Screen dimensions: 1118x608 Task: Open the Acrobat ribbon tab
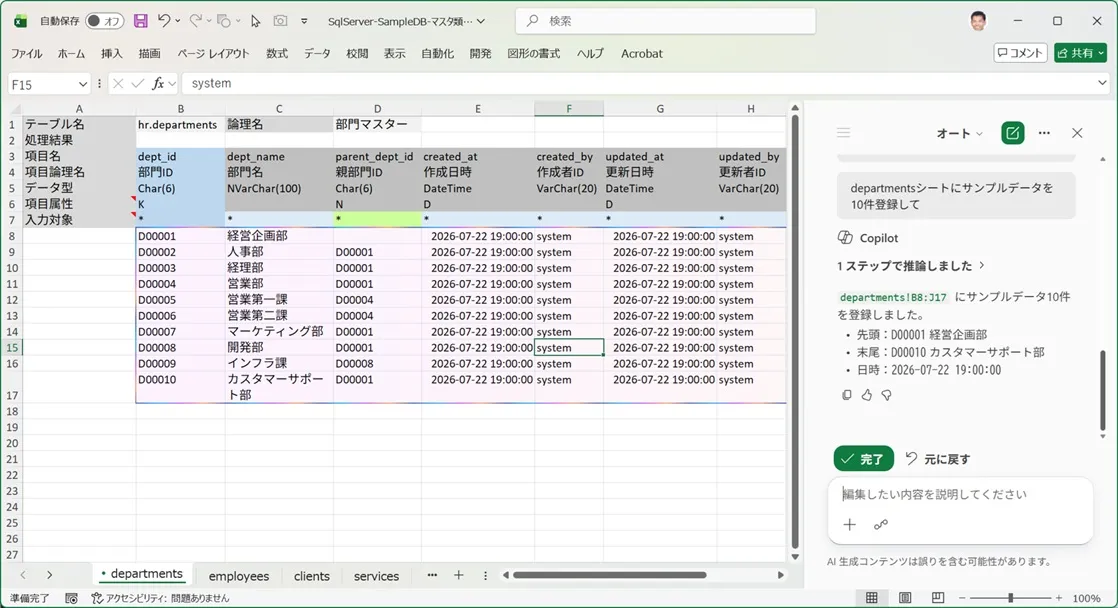click(x=642, y=53)
